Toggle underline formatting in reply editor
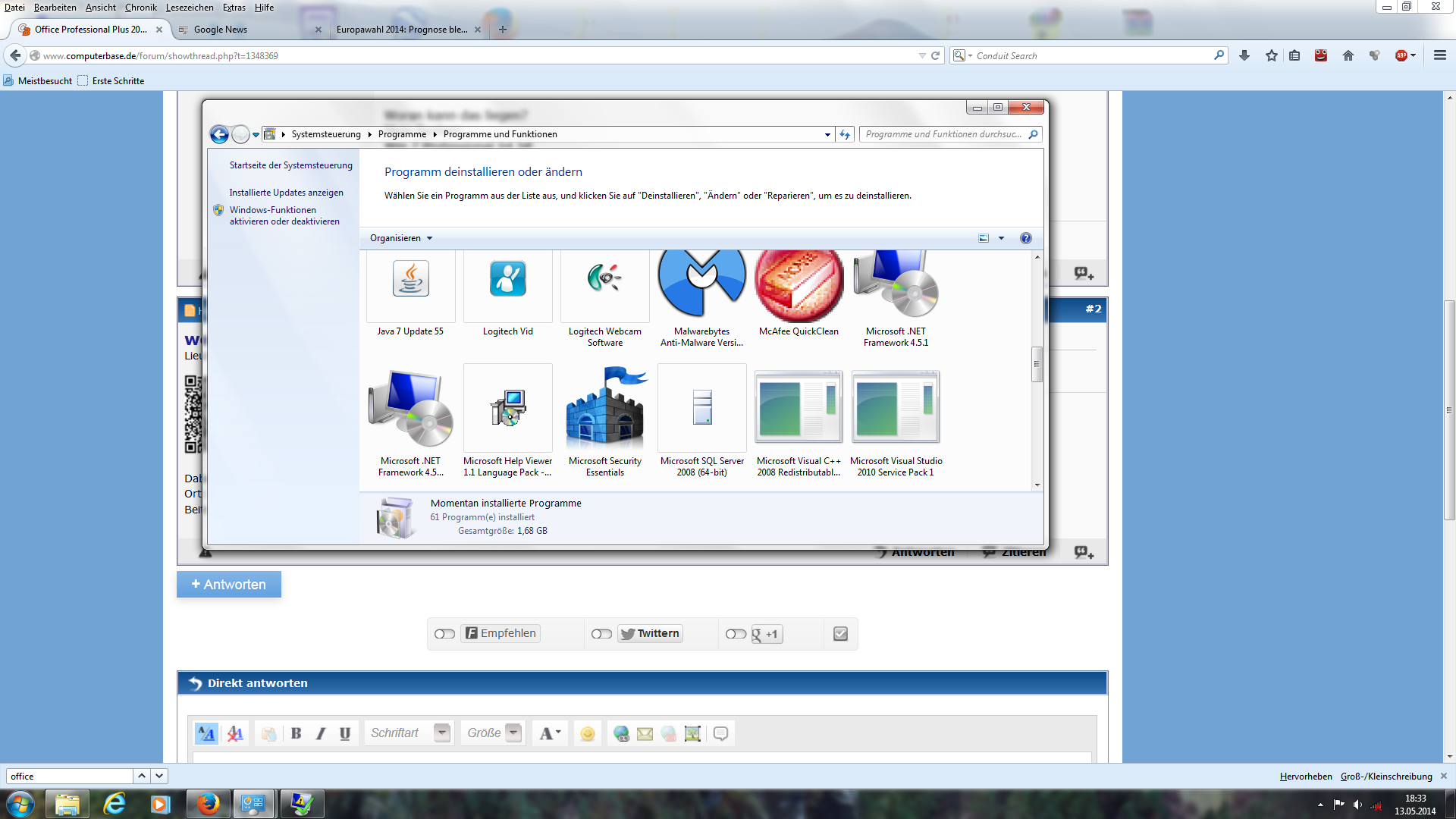Image resolution: width=1456 pixels, height=819 pixels. click(x=345, y=733)
